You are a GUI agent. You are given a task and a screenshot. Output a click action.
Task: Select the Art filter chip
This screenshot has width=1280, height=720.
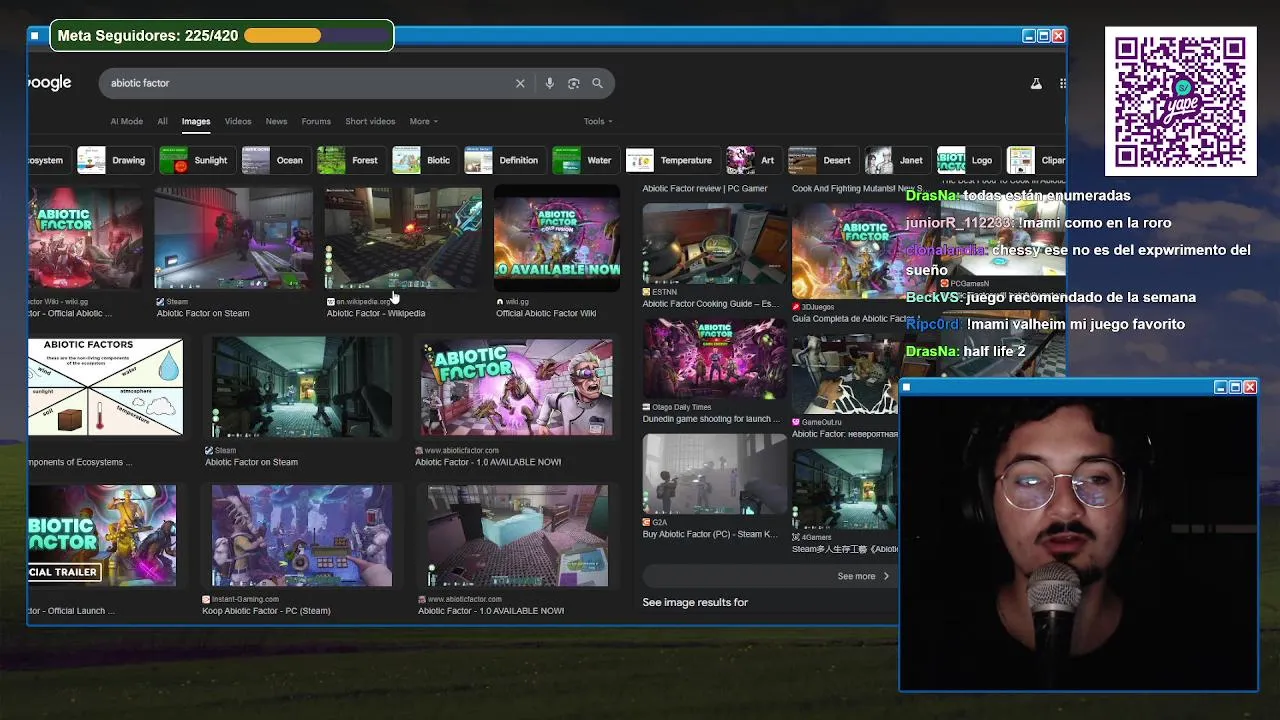(x=753, y=160)
